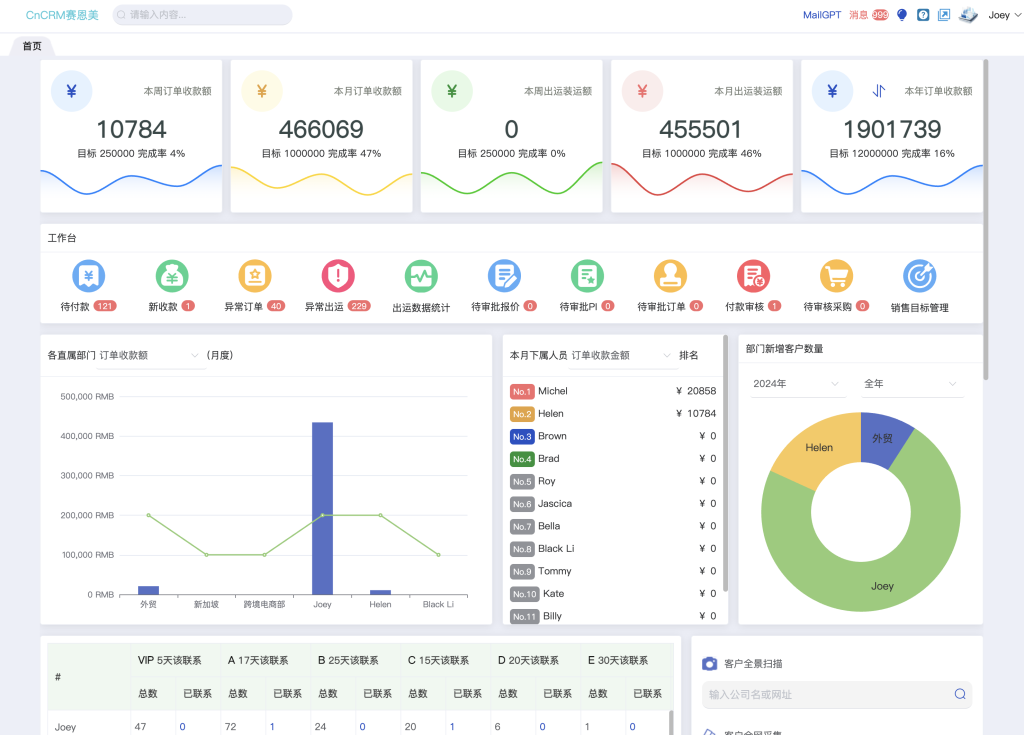Viewport: 1024px width, 735px height.
Task: Open the 新收款 new receipt icon
Action: click(172, 276)
